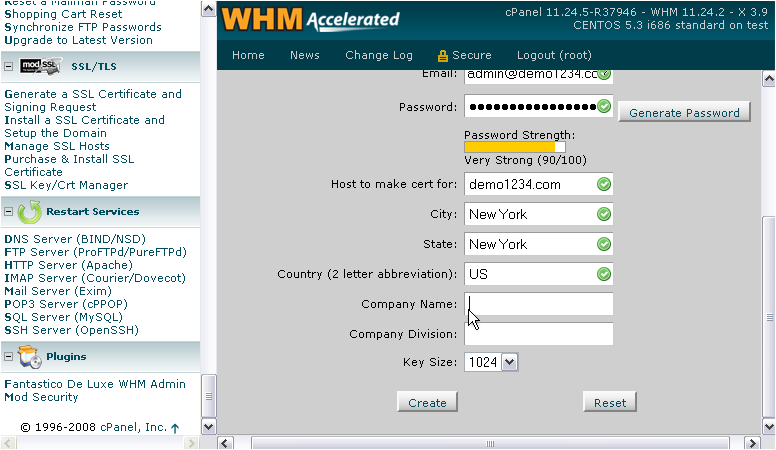
Task: Go to the News menu item
Action: [x=305, y=56]
